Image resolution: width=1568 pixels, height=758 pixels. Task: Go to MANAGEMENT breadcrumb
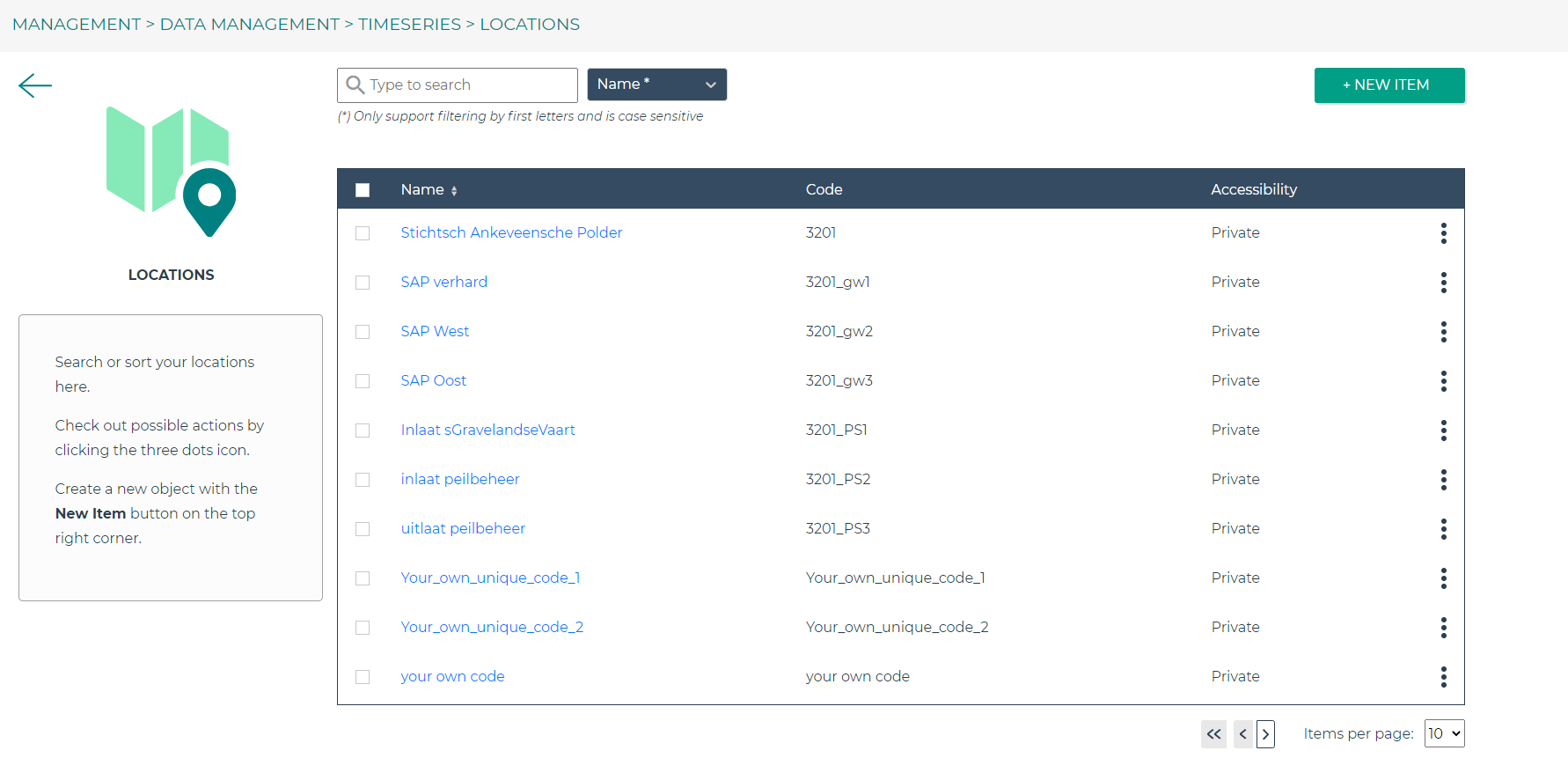77,24
